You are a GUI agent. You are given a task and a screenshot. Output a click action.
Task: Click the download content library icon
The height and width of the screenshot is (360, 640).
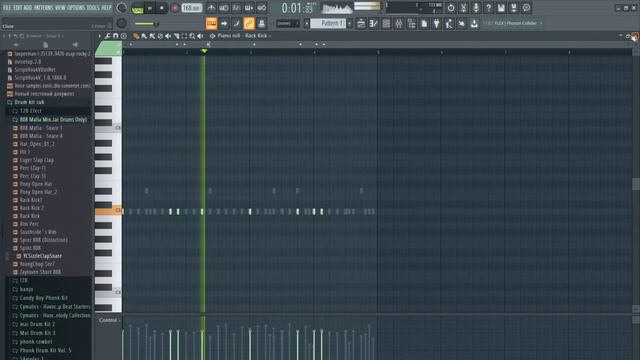coord(474,24)
